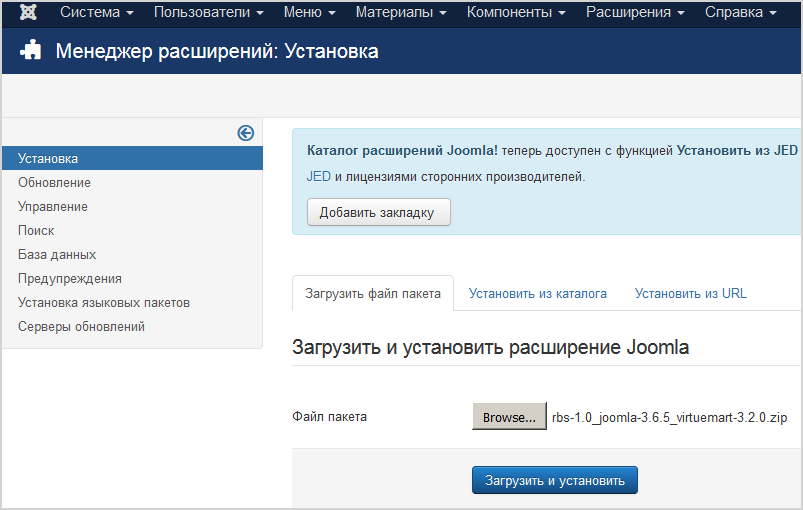Go to Обновление in the sidebar
Viewport: 803px width, 510px height.
pos(54,182)
